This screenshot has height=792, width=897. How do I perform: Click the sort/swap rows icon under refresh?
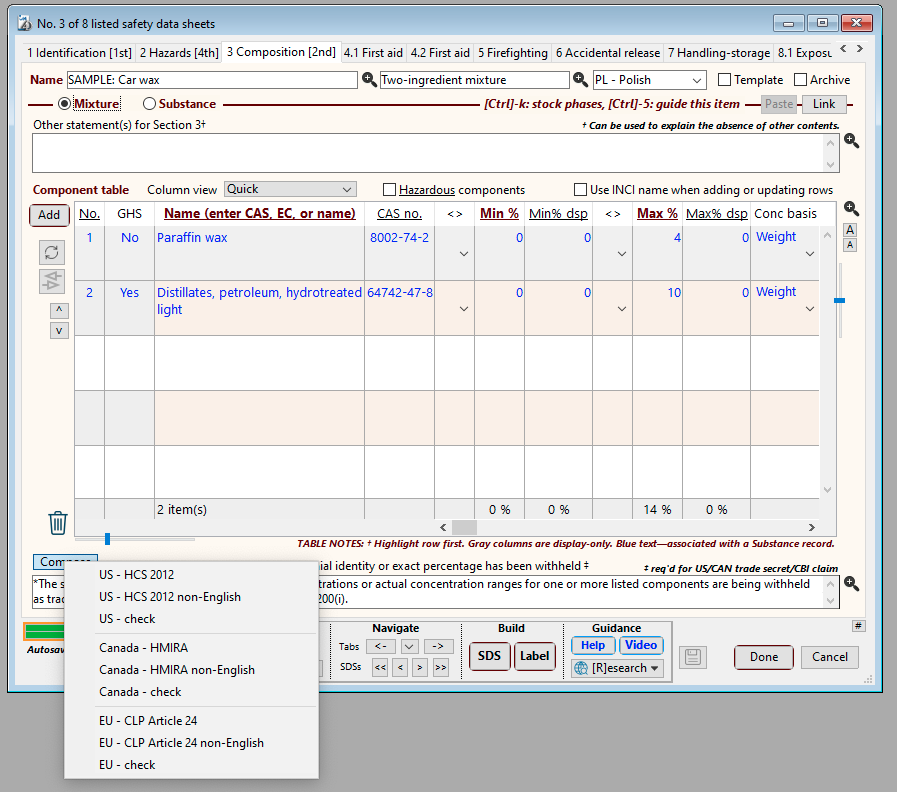pyautogui.click(x=51, y=281)
